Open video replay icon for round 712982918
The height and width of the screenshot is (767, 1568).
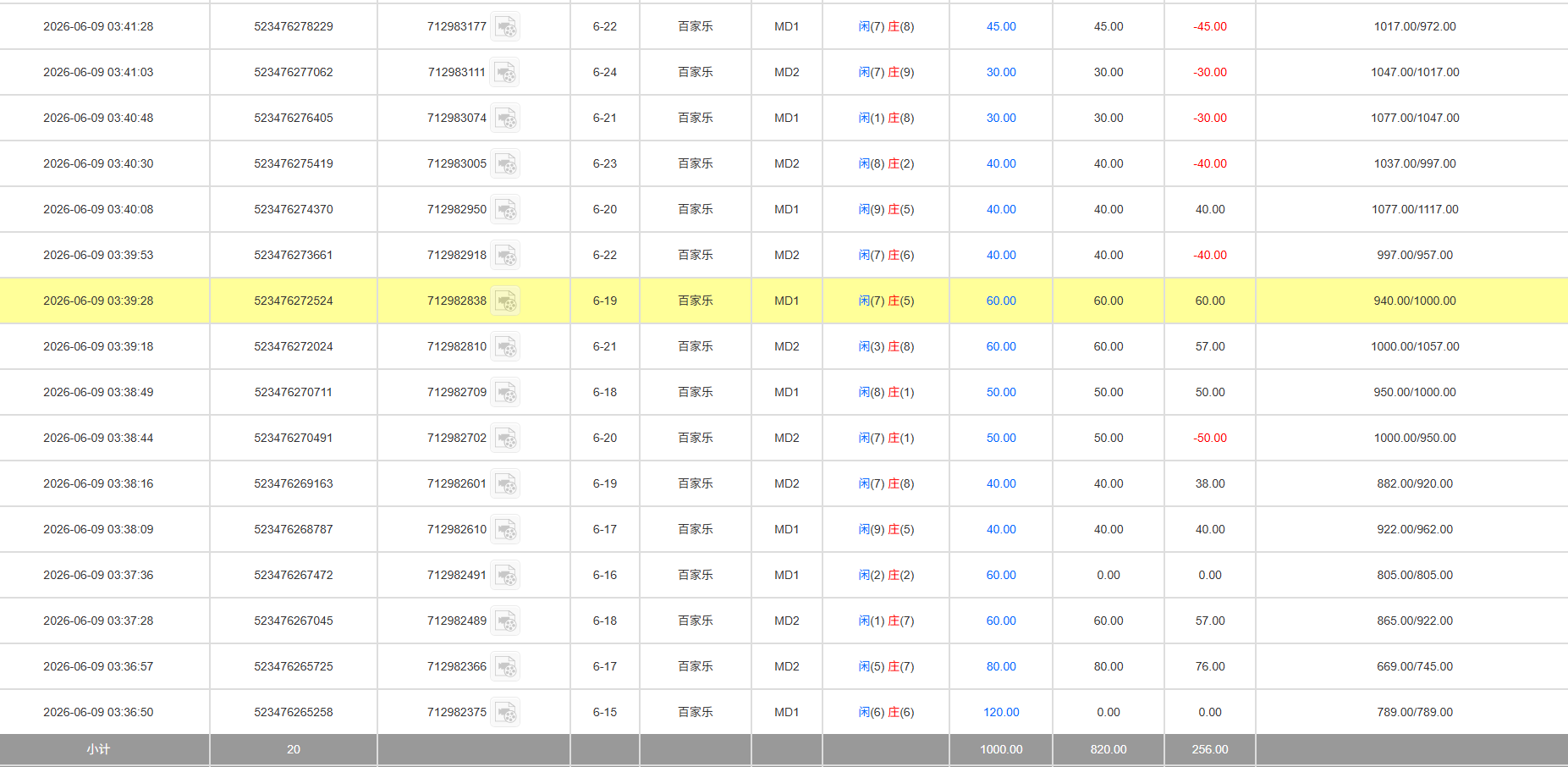tap(505, 255)
